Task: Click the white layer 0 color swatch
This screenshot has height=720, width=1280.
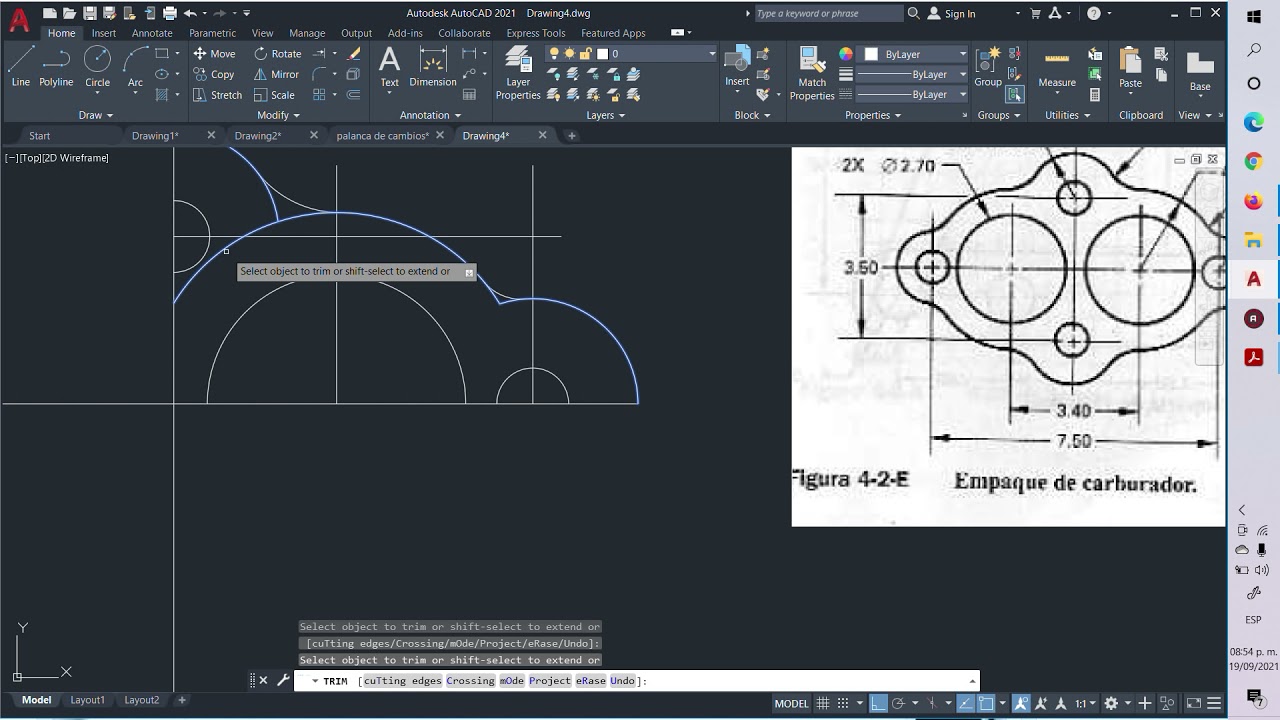Action: (602, 54)
